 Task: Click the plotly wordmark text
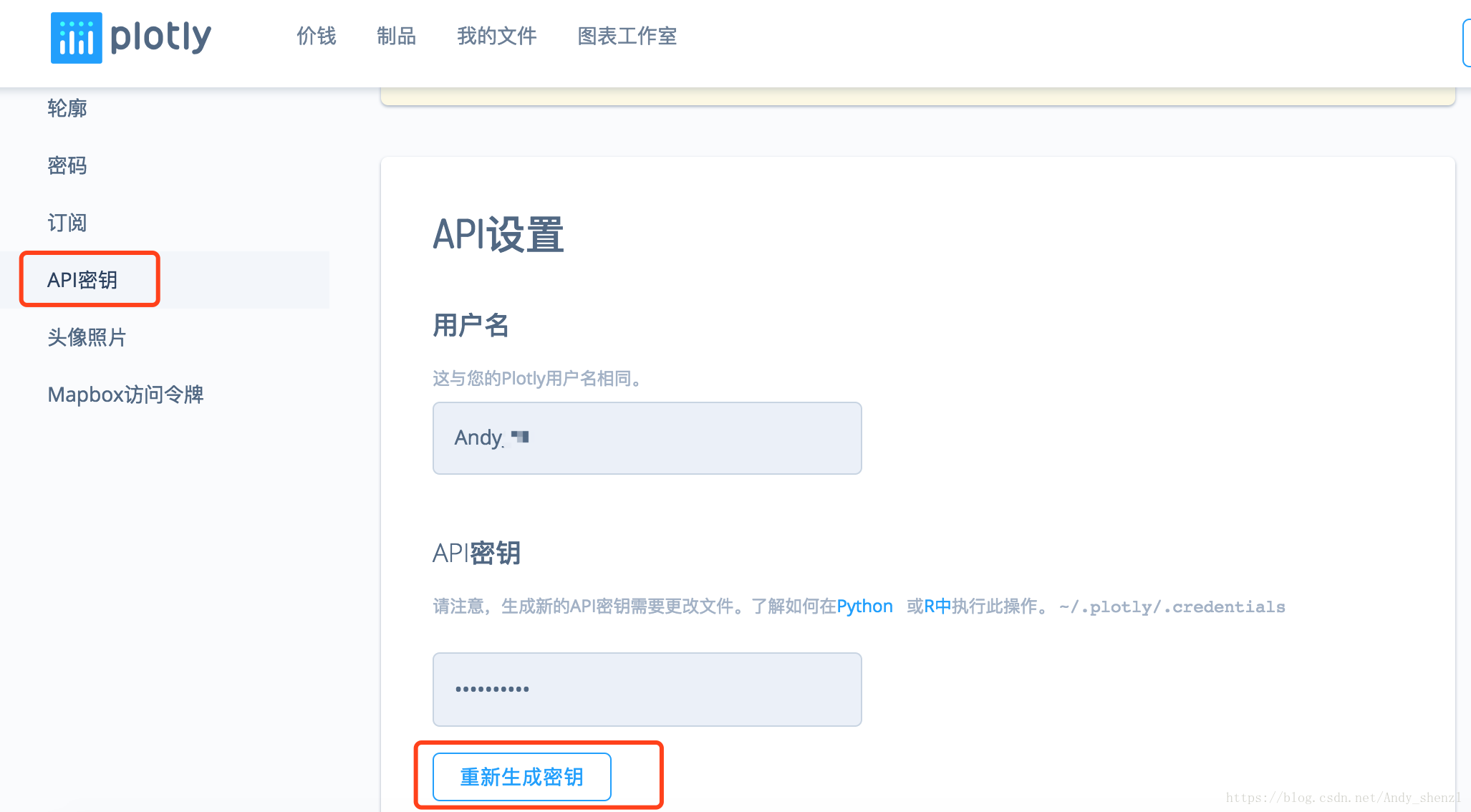(x=160, y=37)
